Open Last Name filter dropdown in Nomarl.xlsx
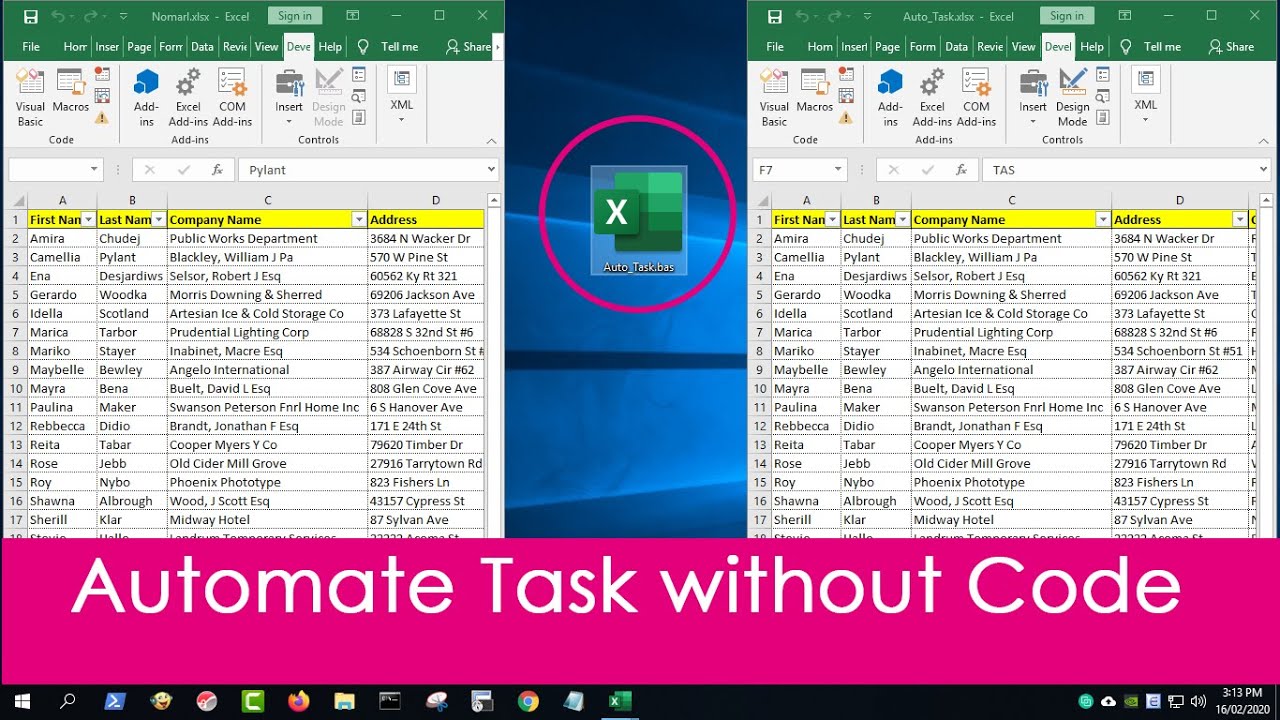 pos(158,219)
